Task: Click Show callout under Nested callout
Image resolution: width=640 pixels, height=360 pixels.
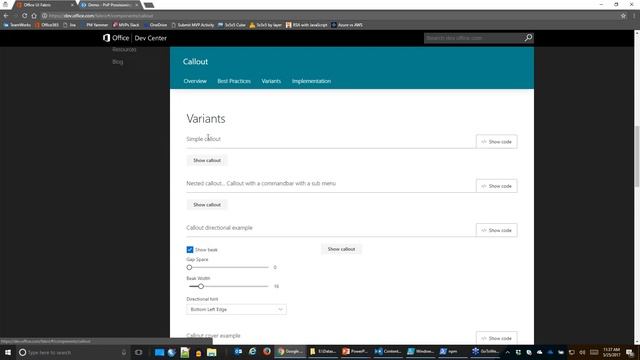Action: coord(207,204)
